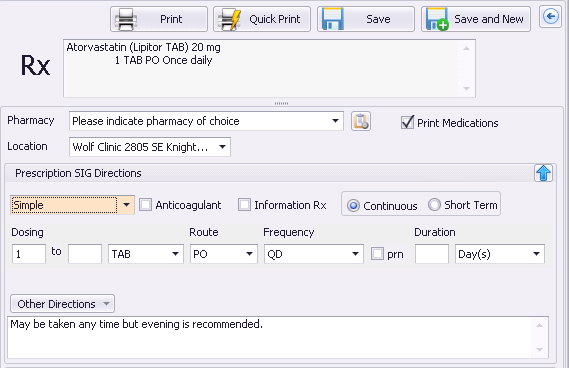Open the pharmacy clipboard lookup icon
The image size is (569, 368).
click(x=361, y=121)
